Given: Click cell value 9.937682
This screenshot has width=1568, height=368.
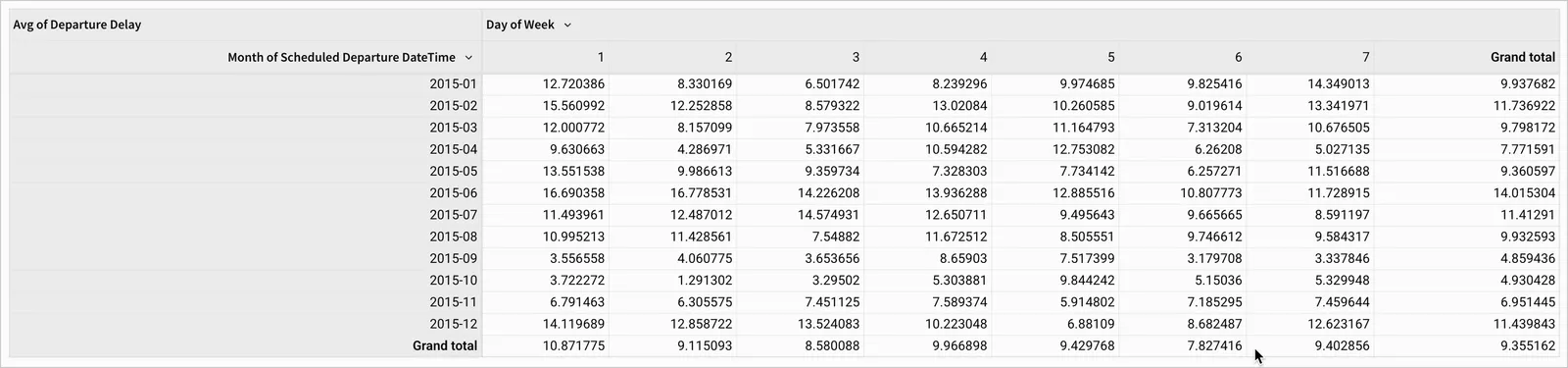Looking at the screenshot, I should coord(1528,84).
